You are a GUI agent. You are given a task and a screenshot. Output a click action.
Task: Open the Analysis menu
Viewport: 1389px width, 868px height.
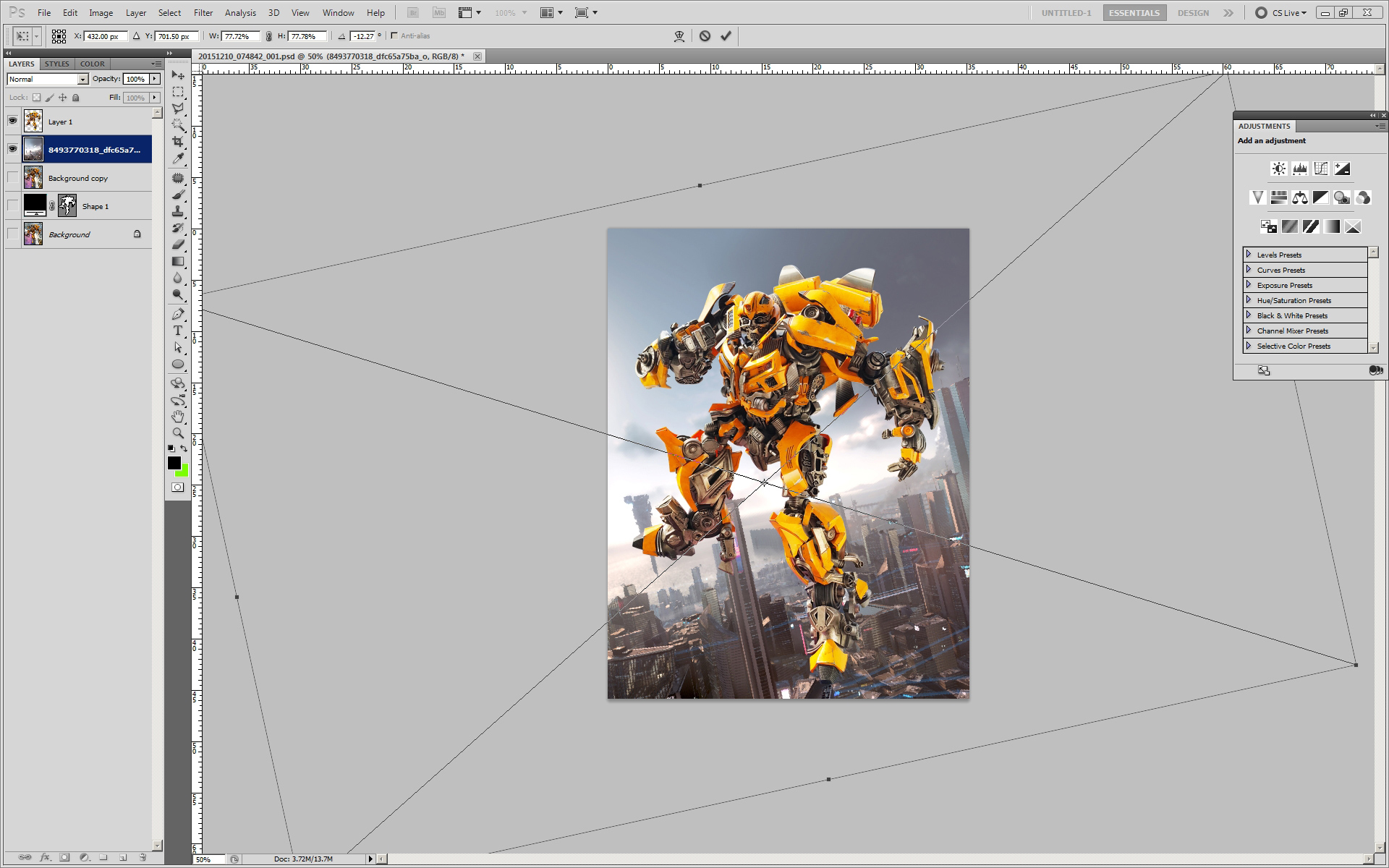(240, 12)
